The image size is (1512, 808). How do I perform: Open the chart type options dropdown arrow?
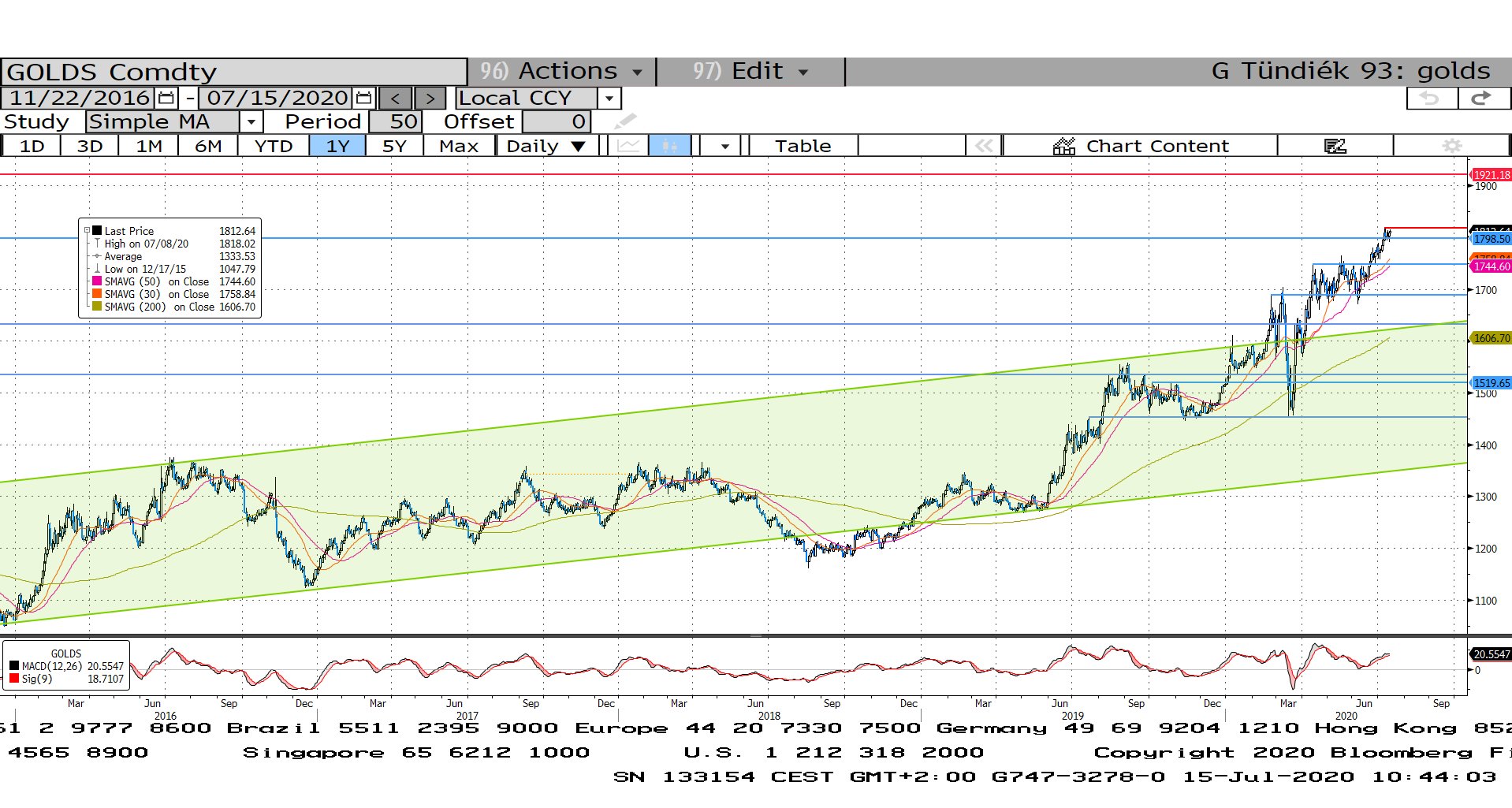click(x=724, y=146)
